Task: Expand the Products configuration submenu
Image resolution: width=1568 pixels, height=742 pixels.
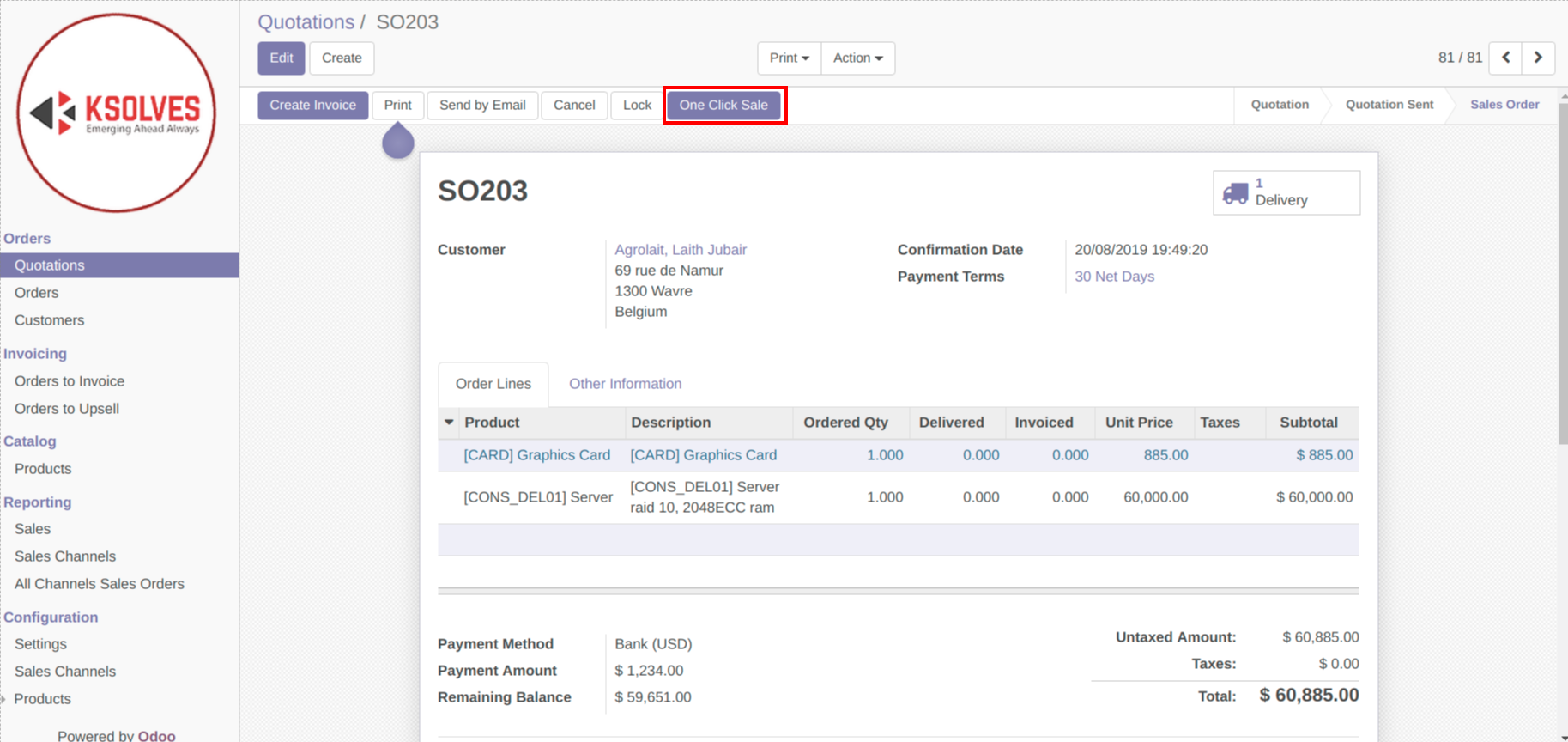Action: coord(42,699)
